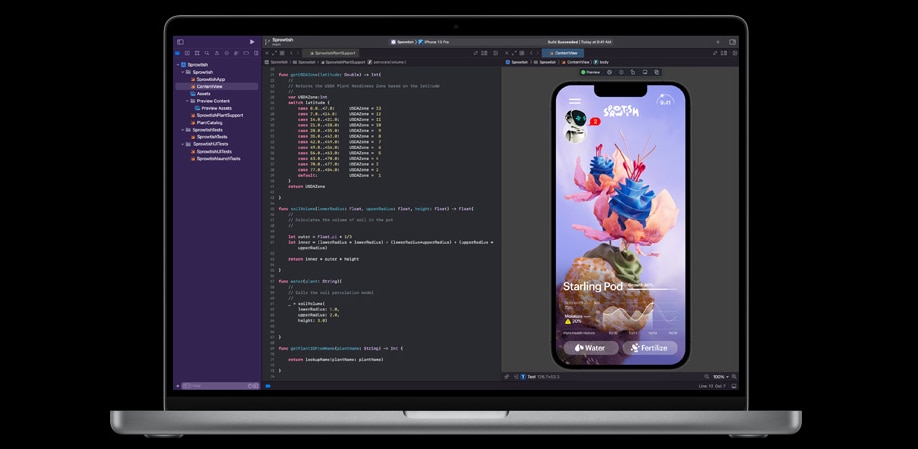
Task: Add new file with plus button
Action: 177,386
